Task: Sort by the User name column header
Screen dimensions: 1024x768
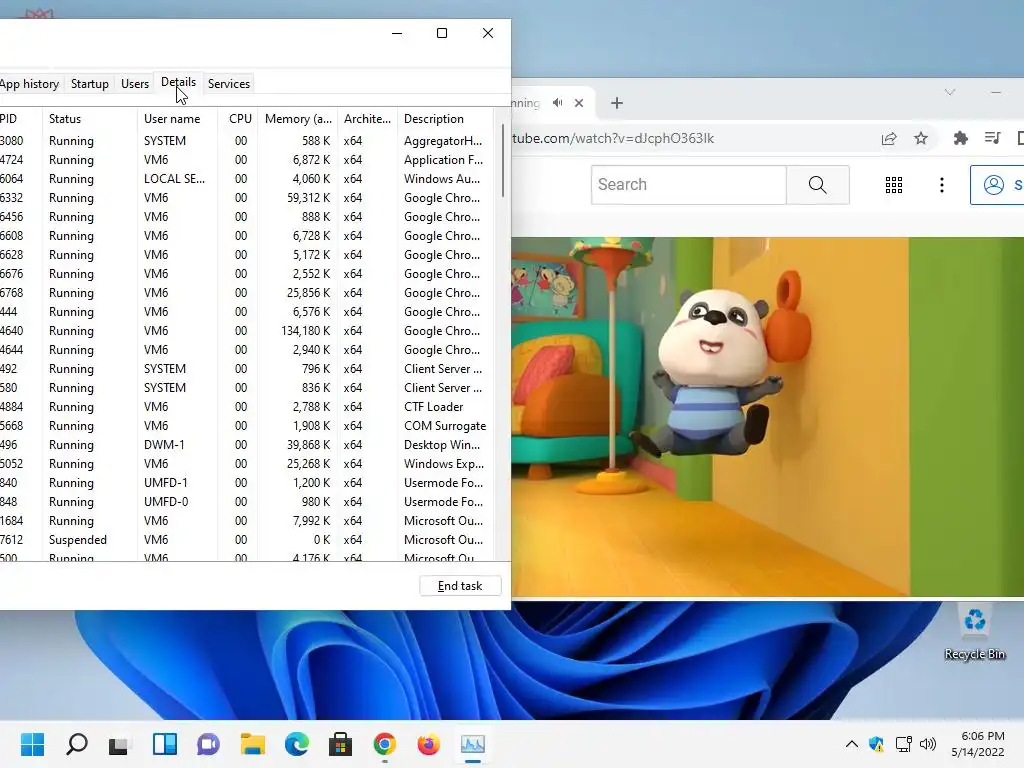Action: coord(177,119)
